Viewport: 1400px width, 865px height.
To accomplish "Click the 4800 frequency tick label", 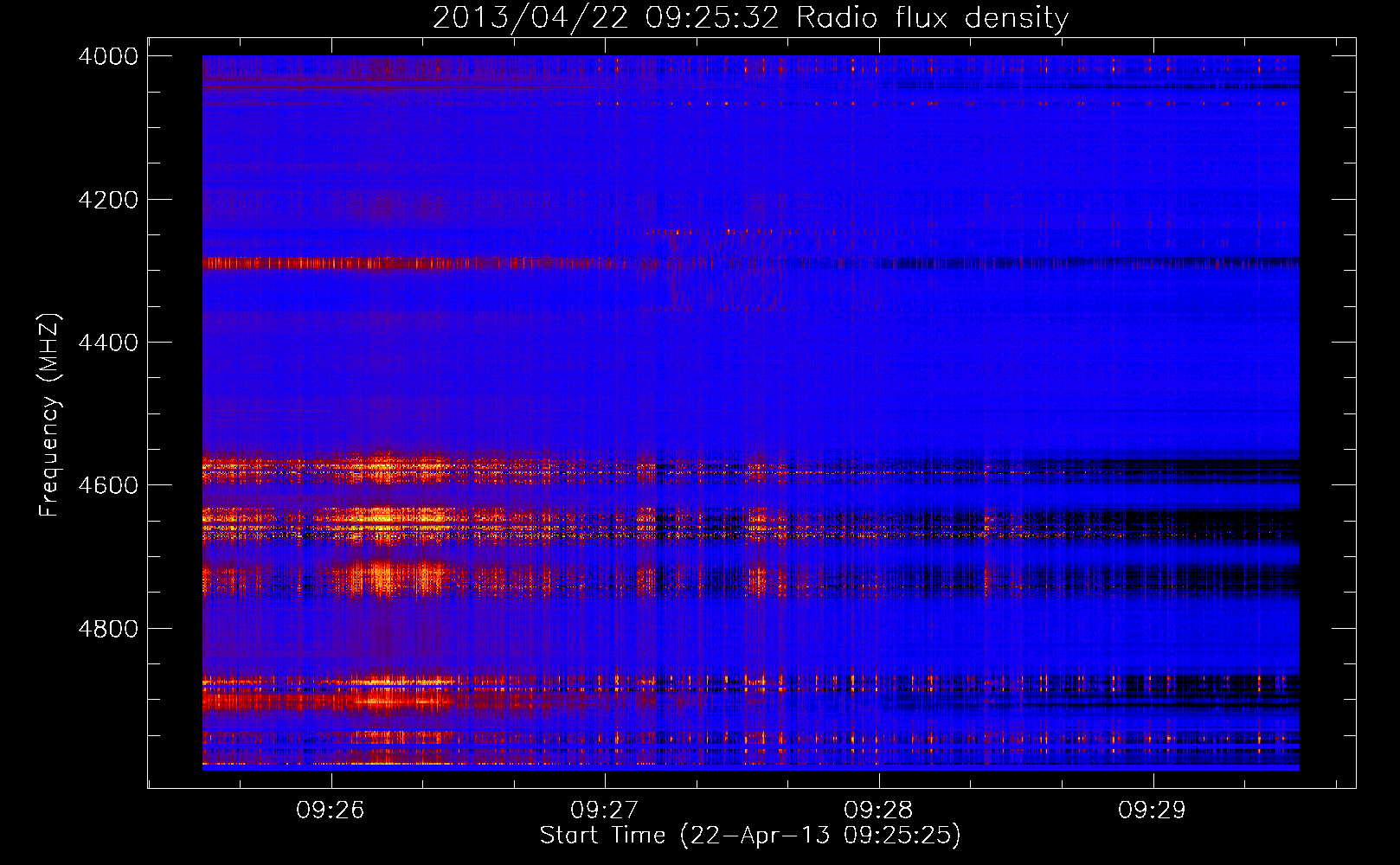I will pos(107,628).
